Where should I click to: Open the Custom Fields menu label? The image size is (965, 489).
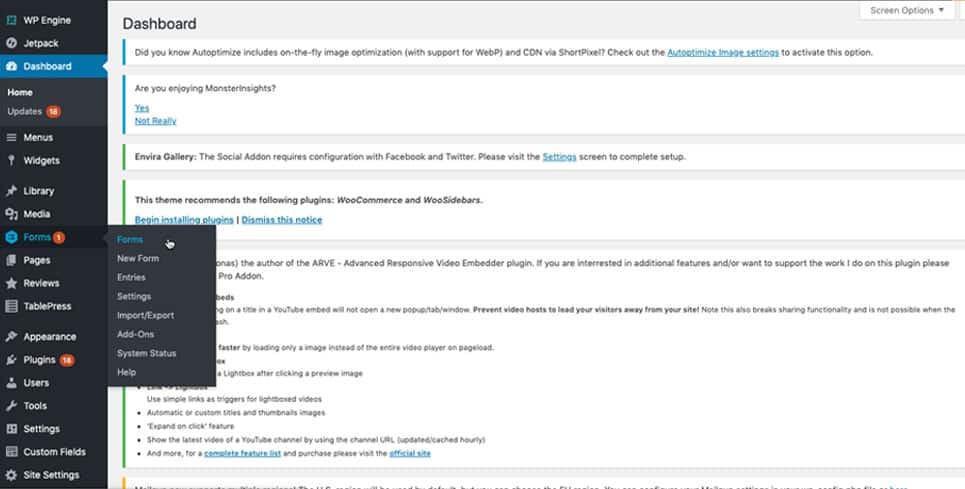pos(54,452)
